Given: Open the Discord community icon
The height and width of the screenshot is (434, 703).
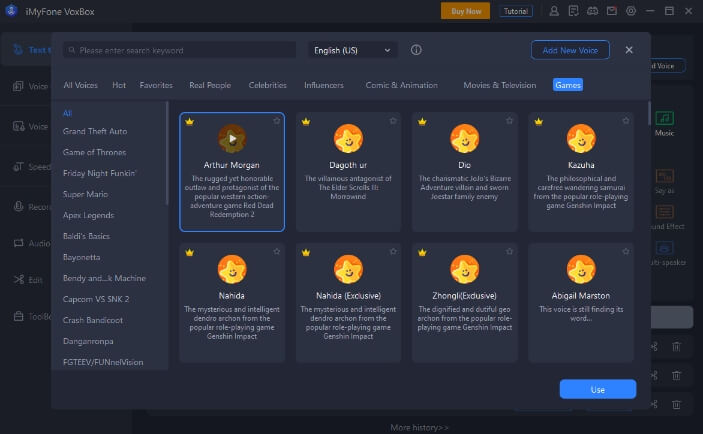Looking at the screenshot, I should click(592, 11).
